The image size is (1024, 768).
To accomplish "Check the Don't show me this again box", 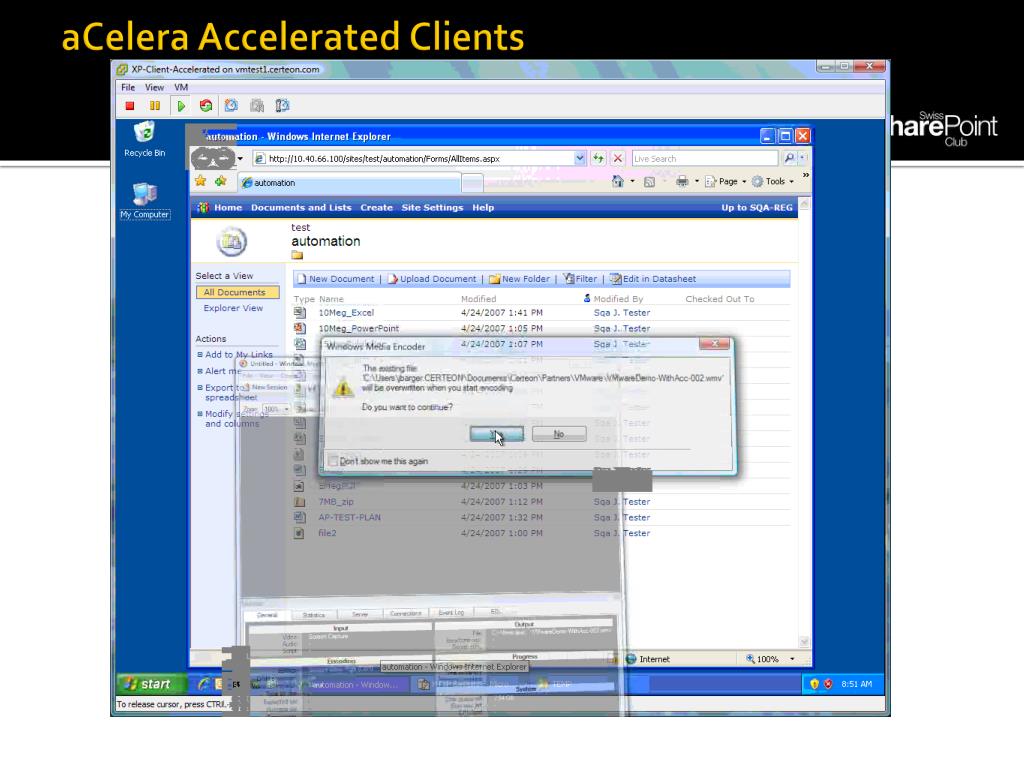I will [x=333, y=461].
